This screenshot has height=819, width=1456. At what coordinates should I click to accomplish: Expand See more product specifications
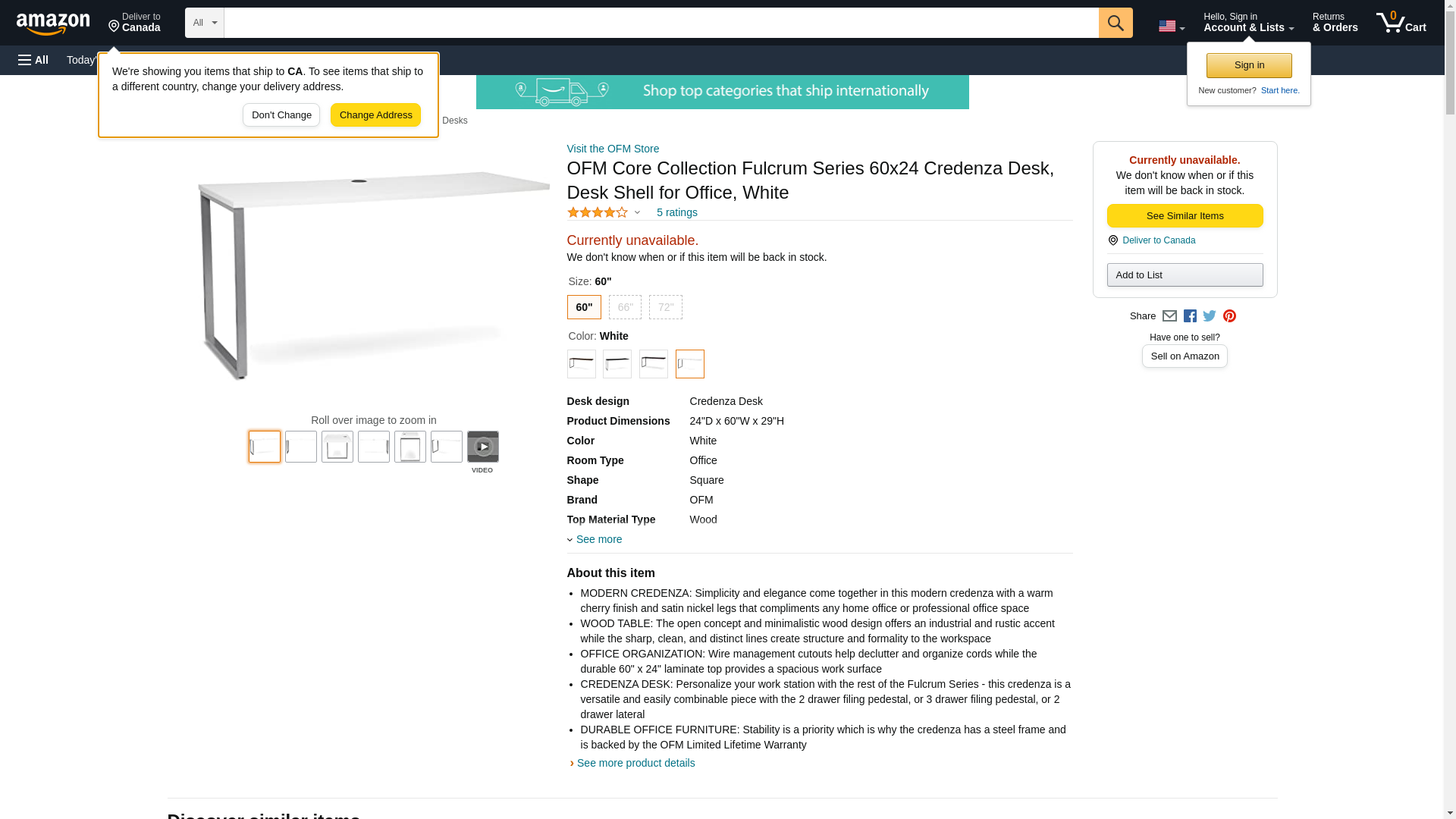point(598,539)
